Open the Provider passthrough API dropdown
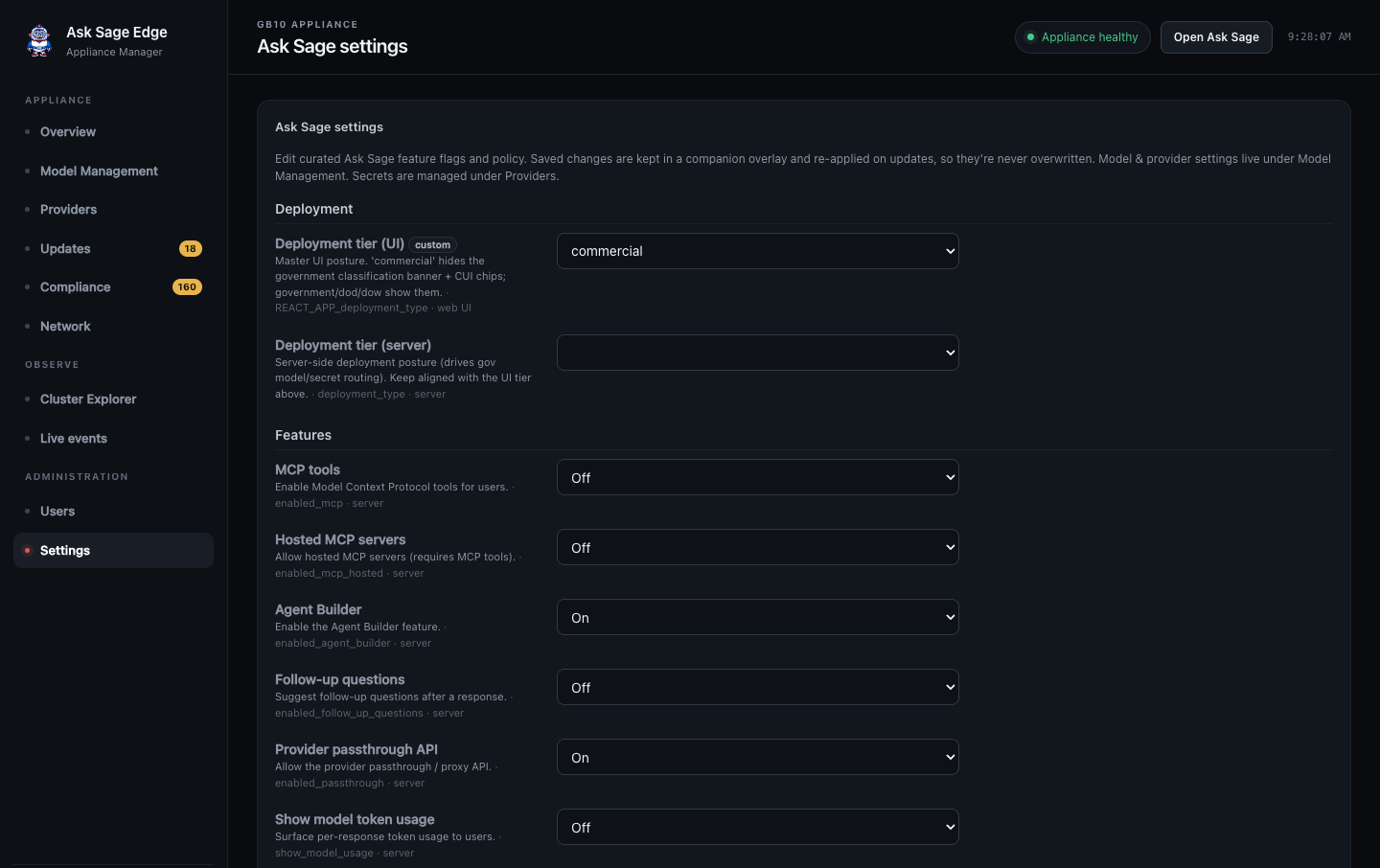 (758, 757)
